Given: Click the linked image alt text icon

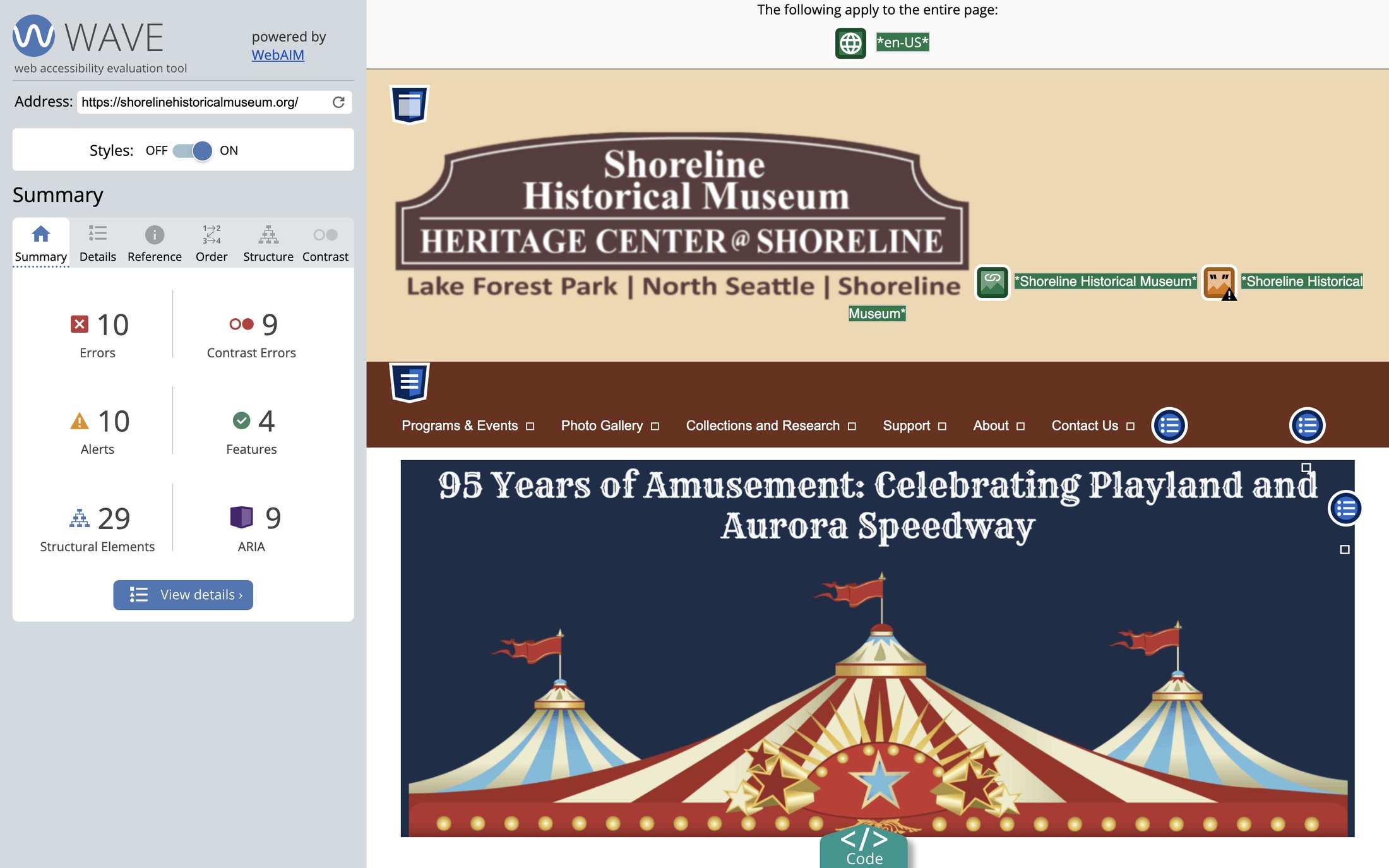Looking at the screenshot, I should point(992,282).
